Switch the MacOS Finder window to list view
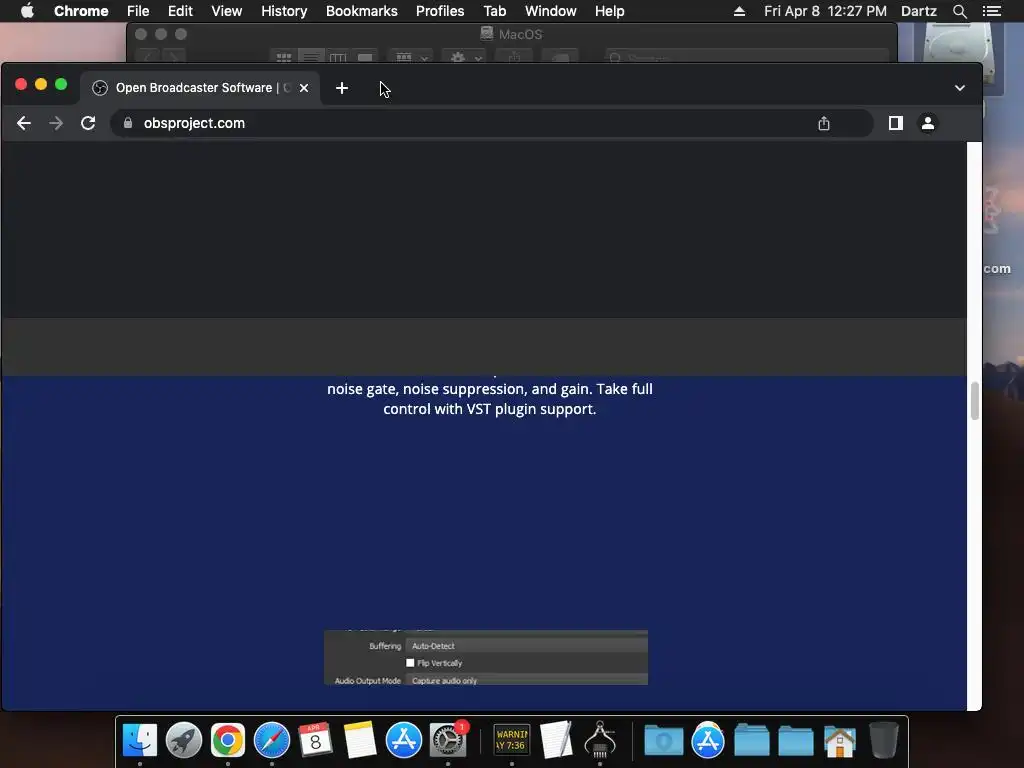This screenshot has width=1024, height=768. (x=311, y=57)
